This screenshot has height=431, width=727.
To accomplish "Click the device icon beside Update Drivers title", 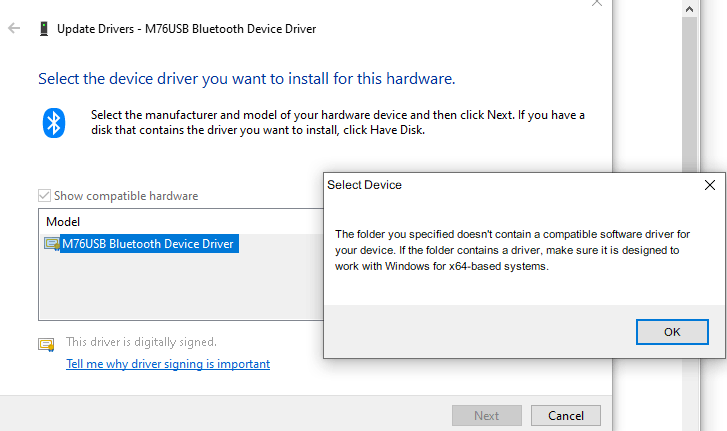I will [x=44, y=29].
